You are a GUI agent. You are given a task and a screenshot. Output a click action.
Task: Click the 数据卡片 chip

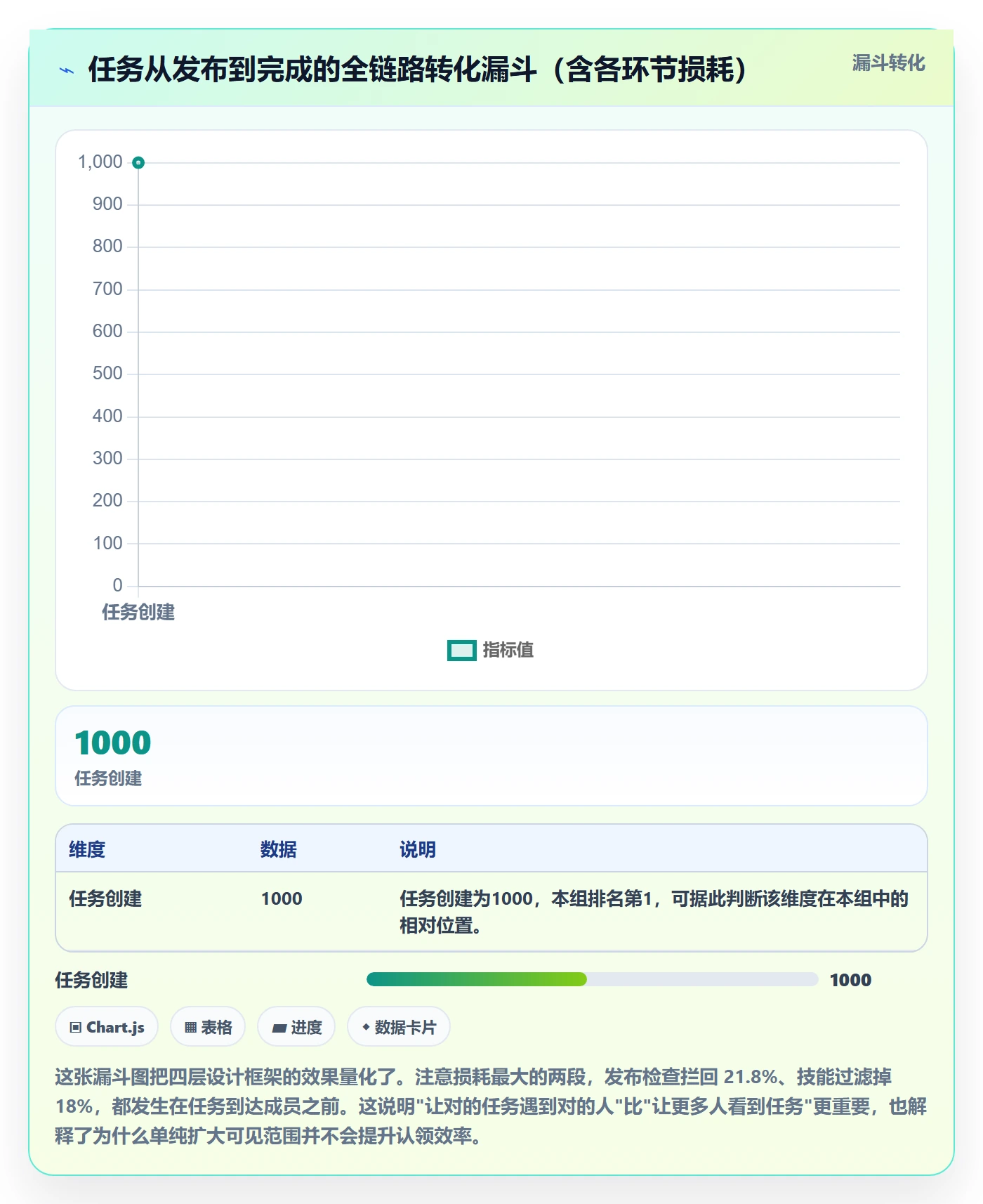pyautogui.click(x=399, y=1027)
